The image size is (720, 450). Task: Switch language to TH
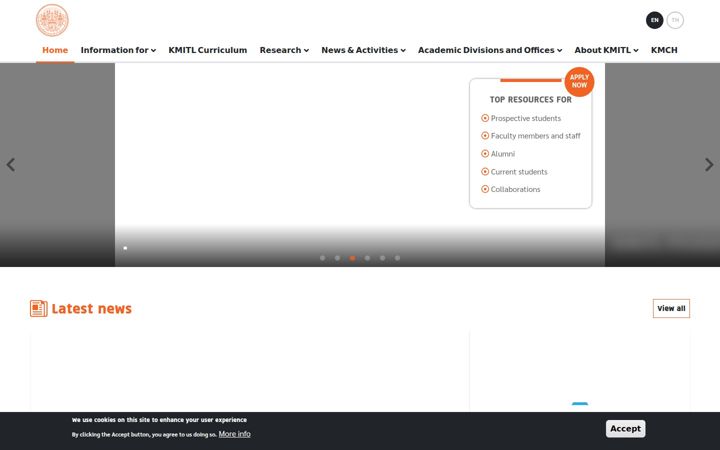point(675,20)
